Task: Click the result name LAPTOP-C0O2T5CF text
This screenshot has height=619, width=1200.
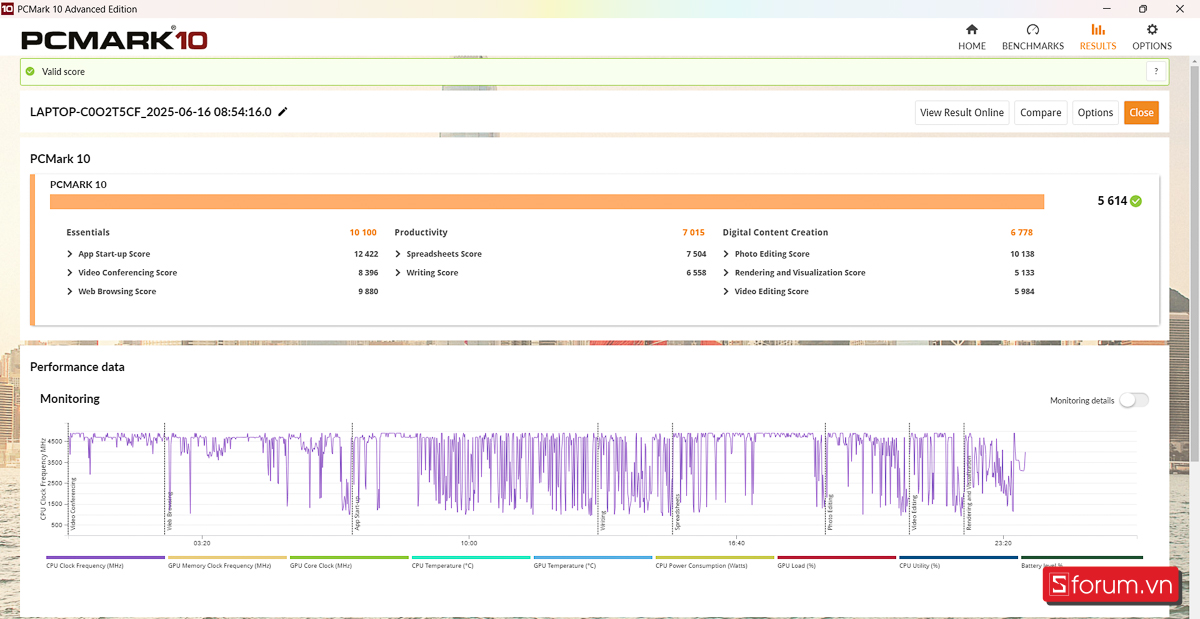Action: coord(150,112)
